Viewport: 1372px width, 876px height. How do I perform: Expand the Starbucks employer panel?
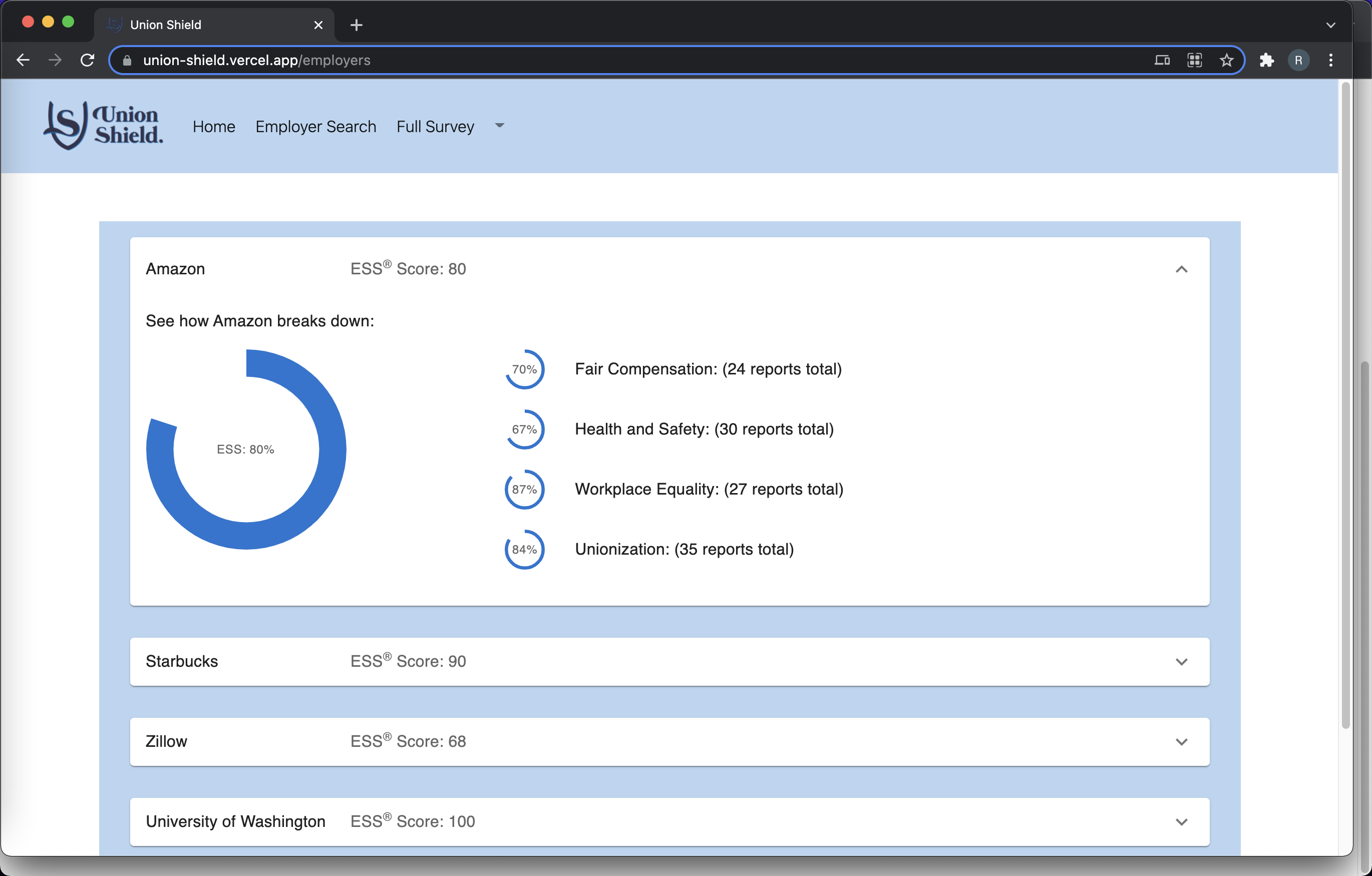point(1181,661)
